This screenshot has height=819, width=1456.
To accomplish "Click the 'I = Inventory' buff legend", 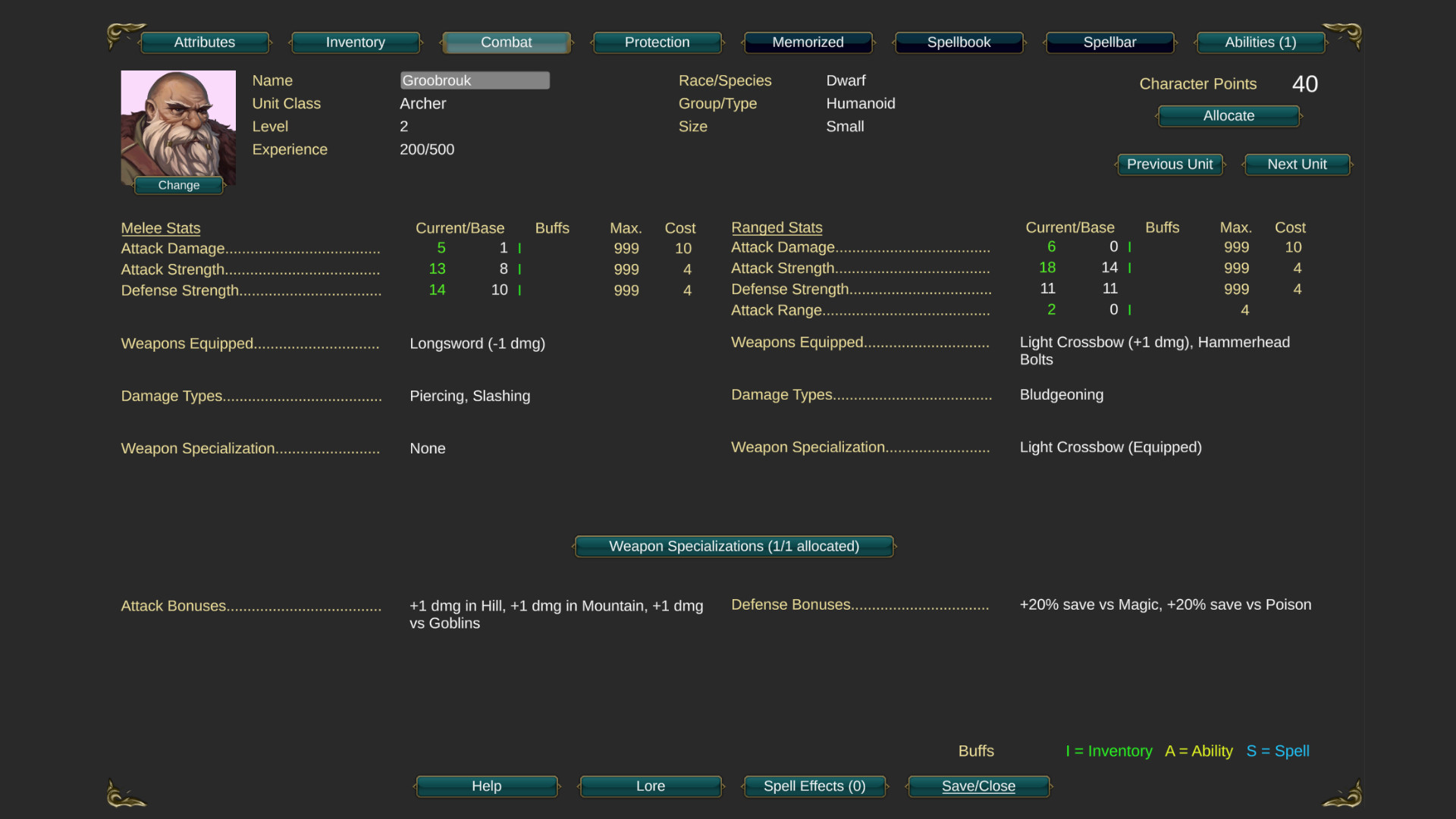I will [1109, 751].
